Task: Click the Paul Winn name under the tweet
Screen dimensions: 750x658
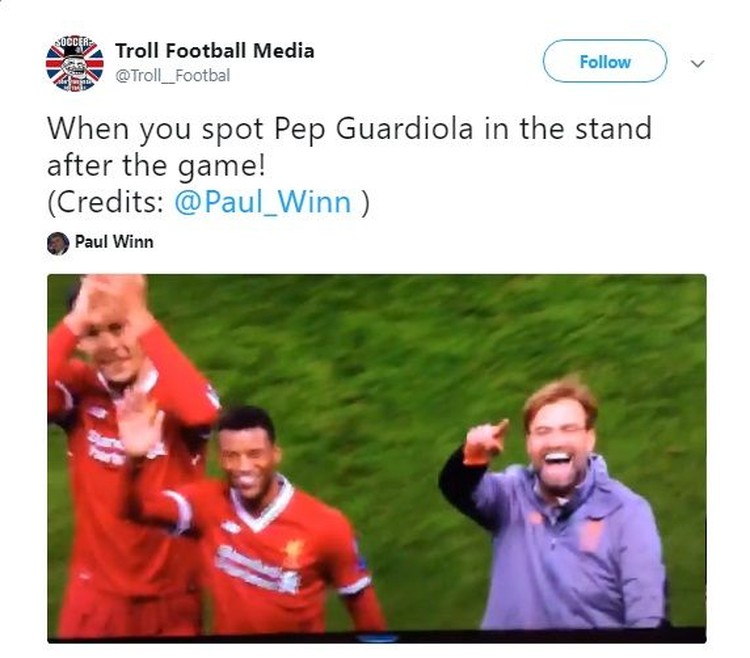Action: click(x=114, y=241)
